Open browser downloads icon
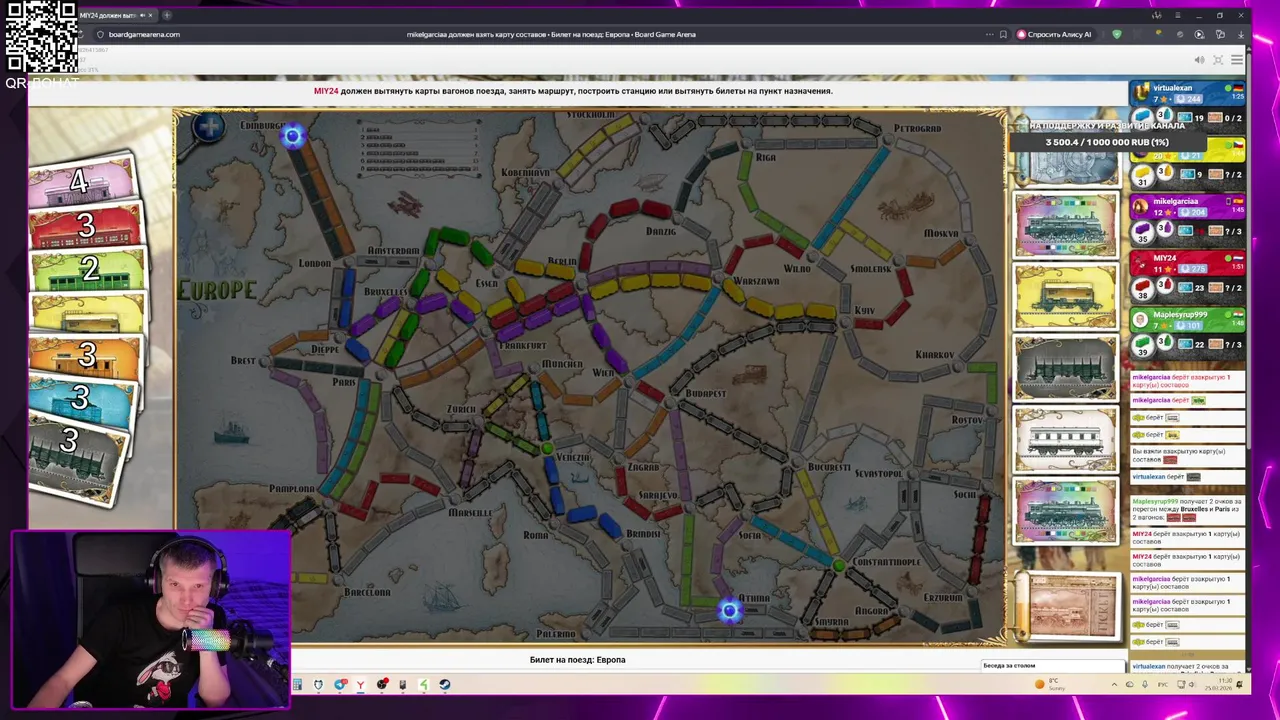Image resolution: width=1280 pixels, height=720 pixels. 1240,34
